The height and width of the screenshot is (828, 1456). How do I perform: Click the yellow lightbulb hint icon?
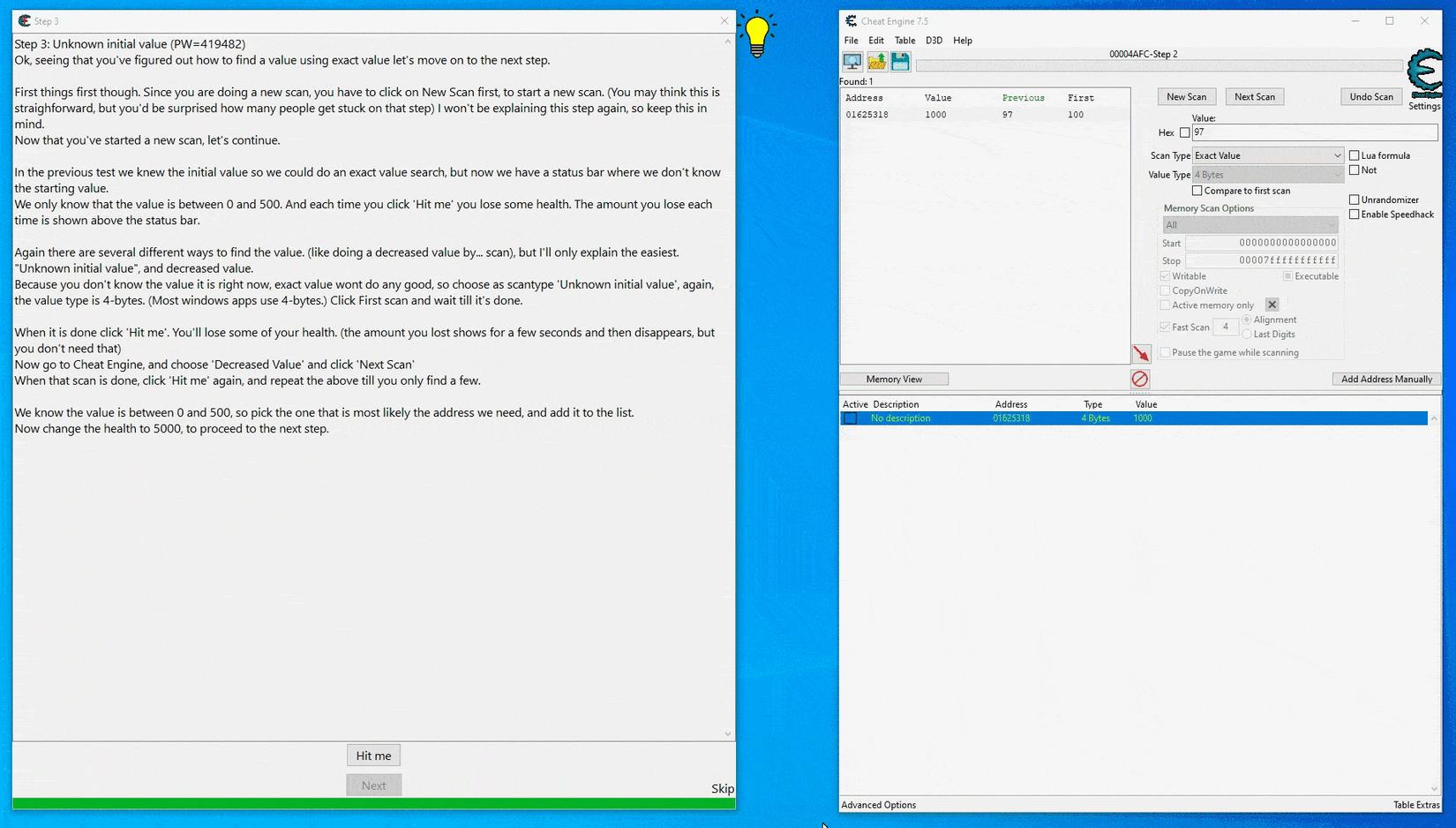coord(757,35)
